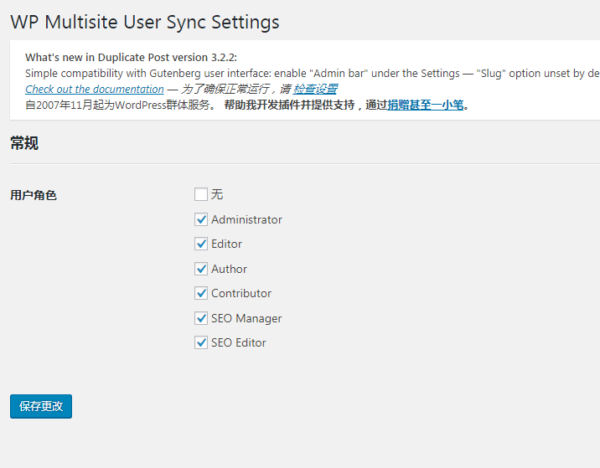Uncheck the Administrator role checkbox
Viewport: 600px width, 468px height.
201,220
